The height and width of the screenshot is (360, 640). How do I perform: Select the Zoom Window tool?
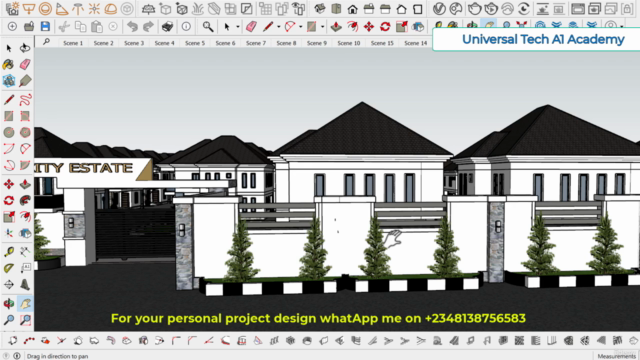tap(25, 320)
